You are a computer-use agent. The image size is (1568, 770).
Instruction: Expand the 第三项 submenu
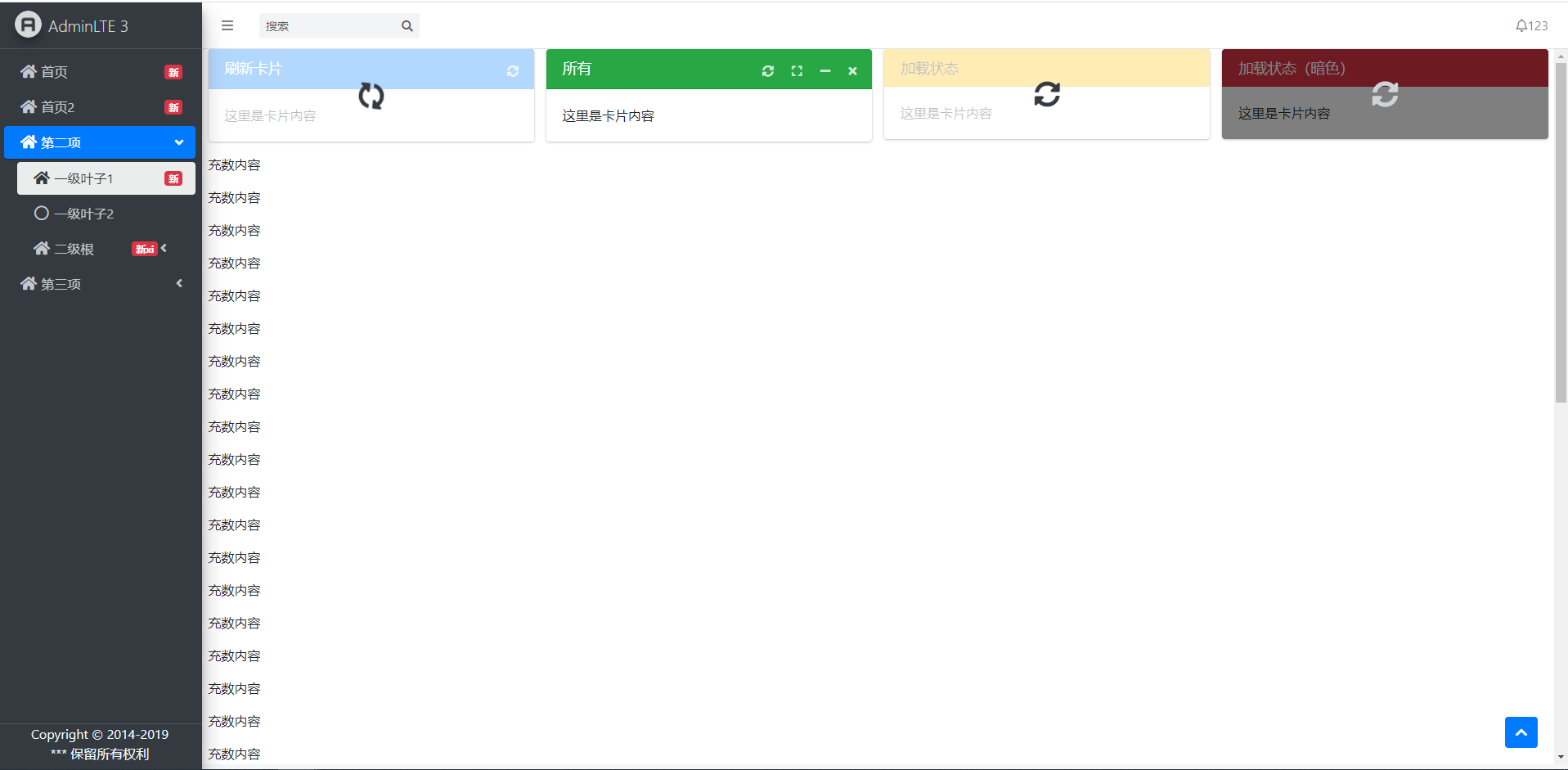[179, 283]
